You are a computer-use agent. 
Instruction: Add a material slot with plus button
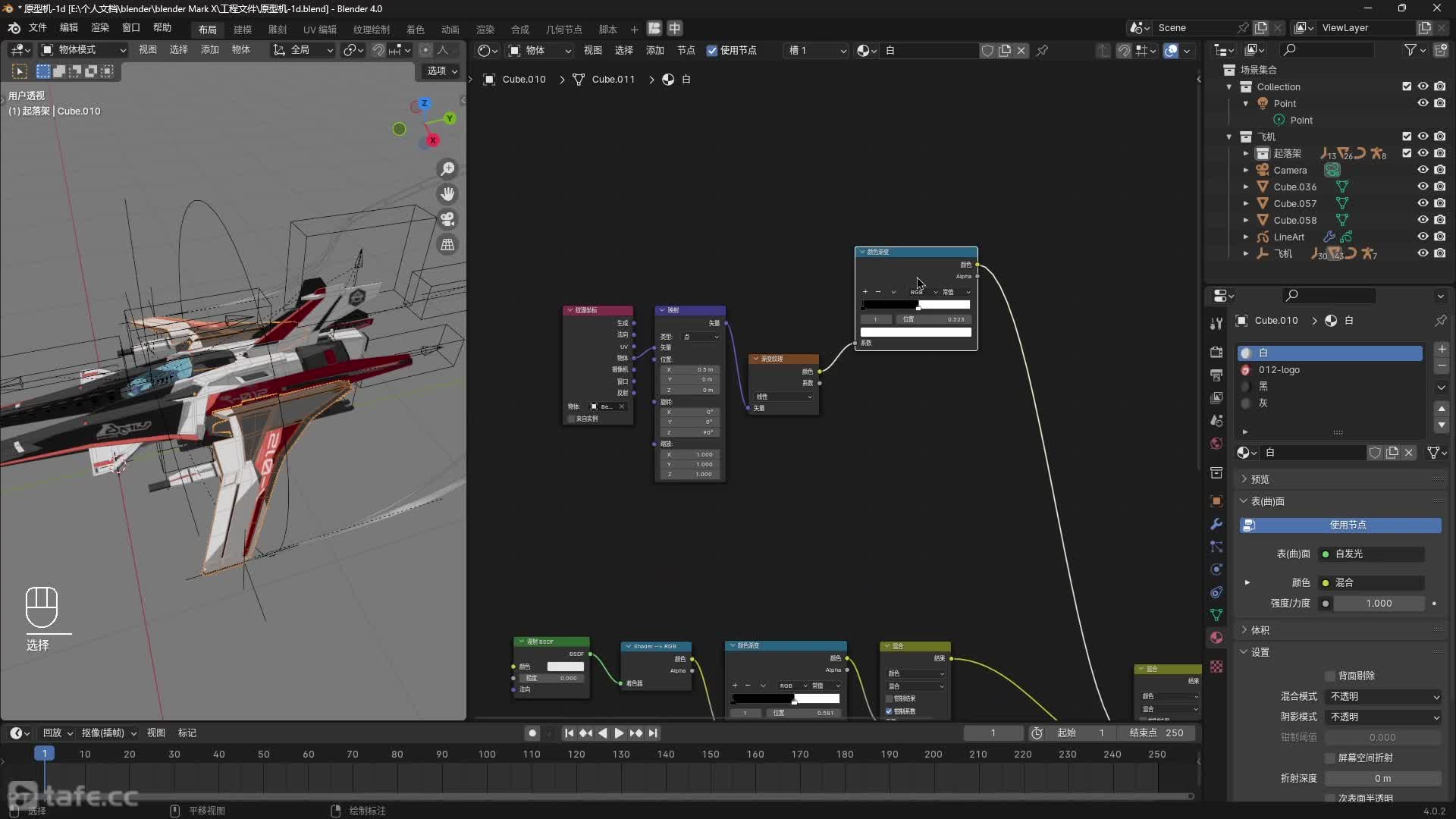(1442, 350)
